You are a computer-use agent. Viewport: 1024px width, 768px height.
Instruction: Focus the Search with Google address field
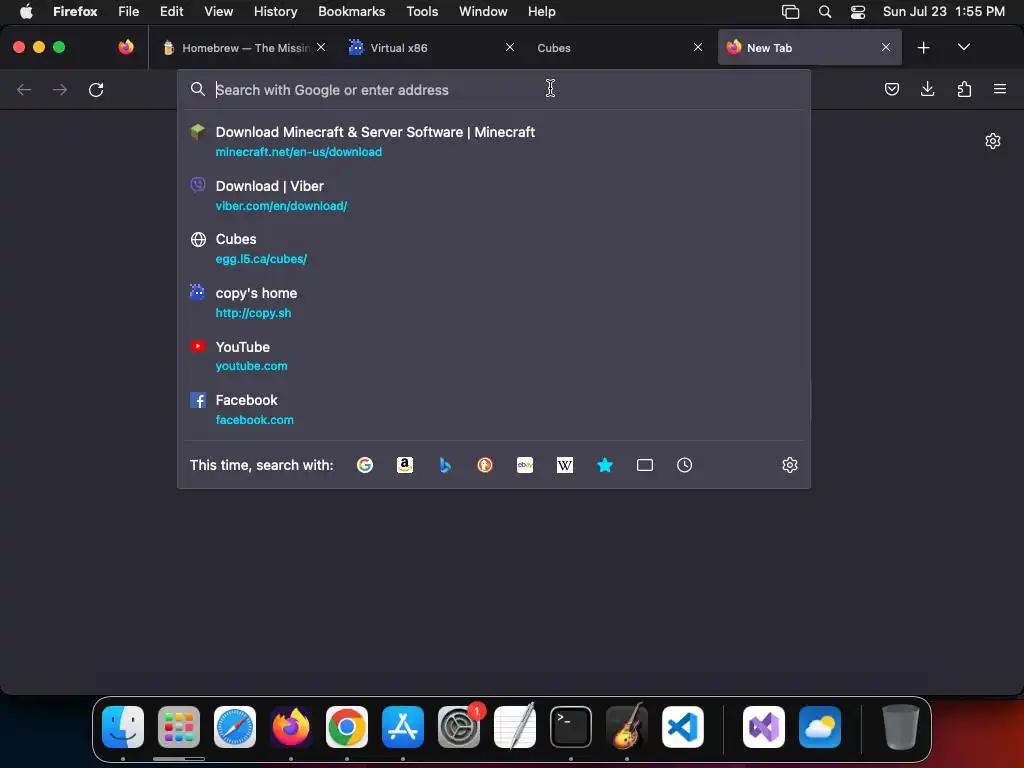(x=494, y=89)
